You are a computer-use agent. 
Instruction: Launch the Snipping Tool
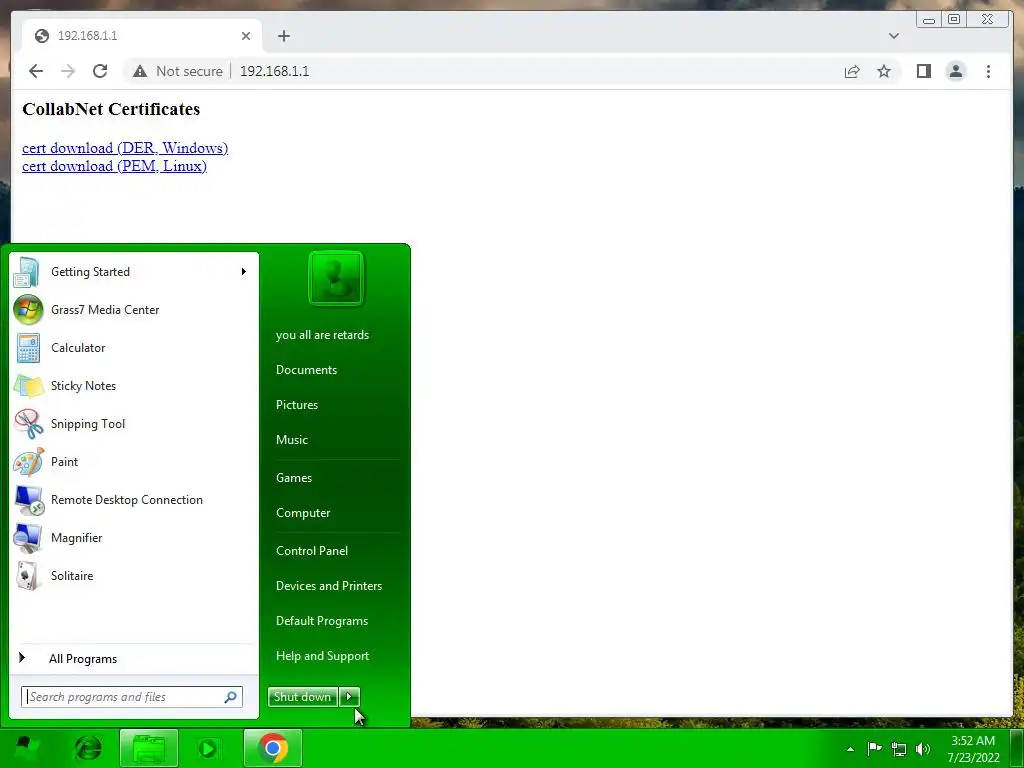click(133, 423)
